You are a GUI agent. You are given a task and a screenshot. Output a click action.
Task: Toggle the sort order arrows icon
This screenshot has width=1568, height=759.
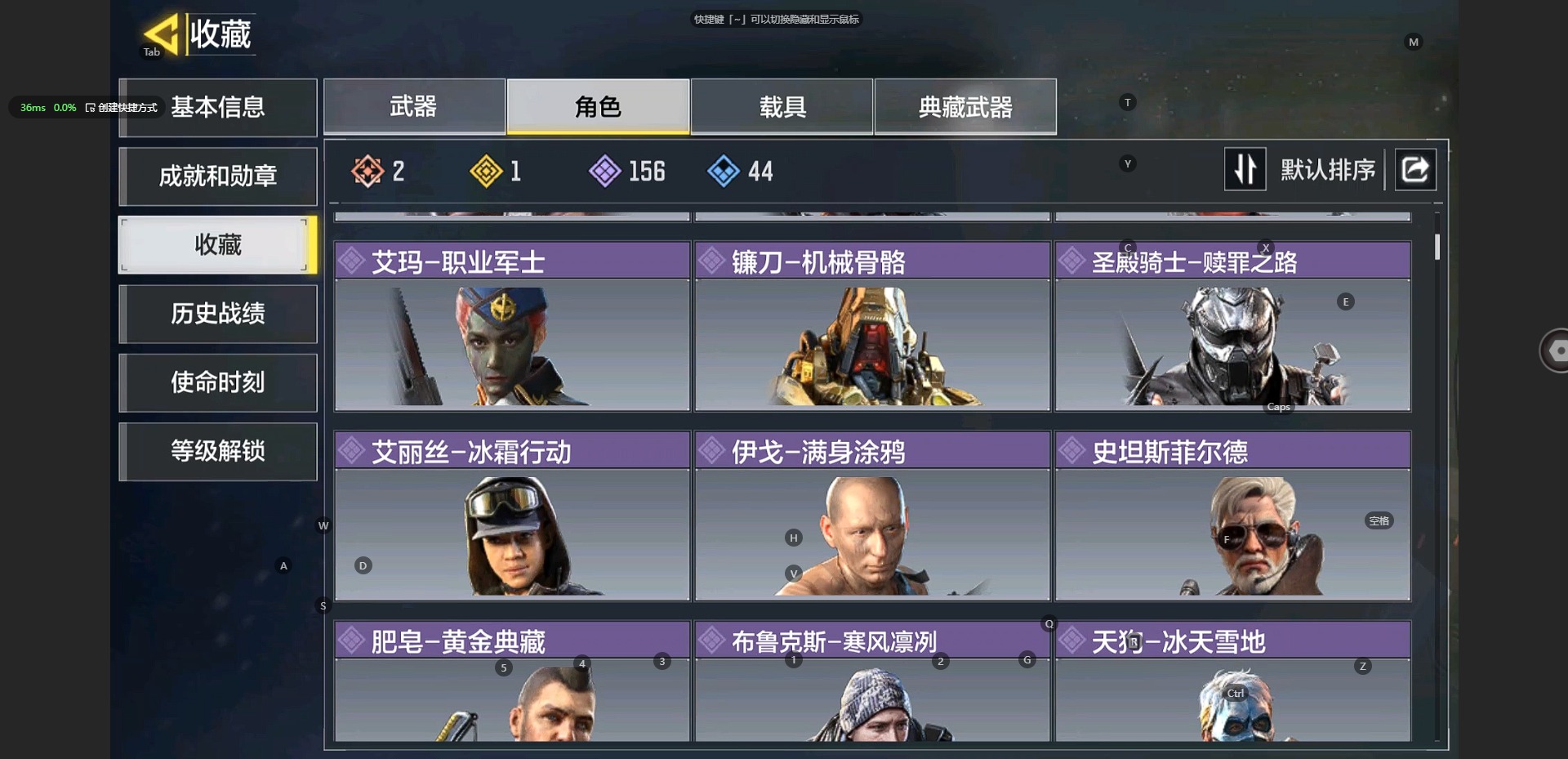(1245, 169)
